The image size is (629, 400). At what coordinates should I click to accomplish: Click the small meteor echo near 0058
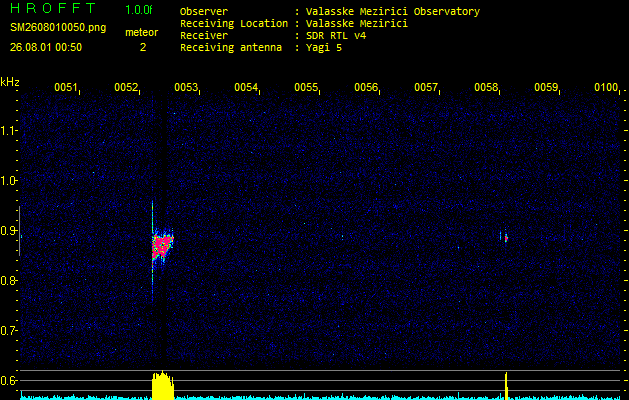[506, 238]
